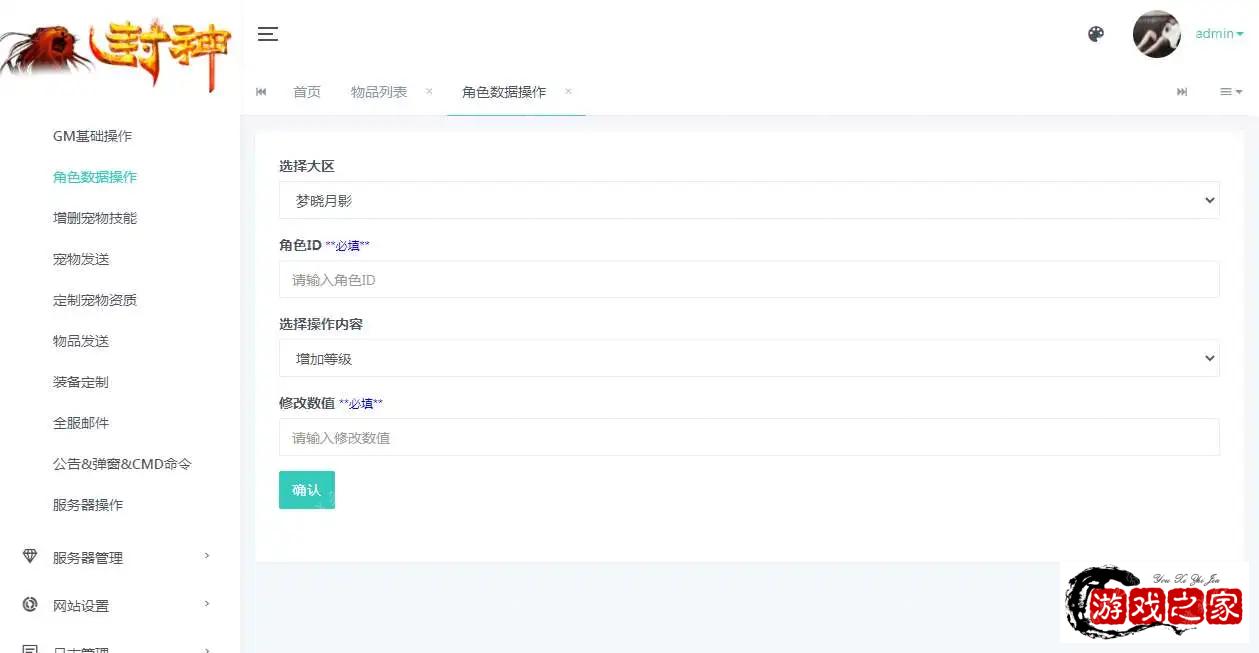This screenshot has width=1259, height=653.
Task: Open 宠物发送 in the sidebar
Action: (x=81, y=259)
